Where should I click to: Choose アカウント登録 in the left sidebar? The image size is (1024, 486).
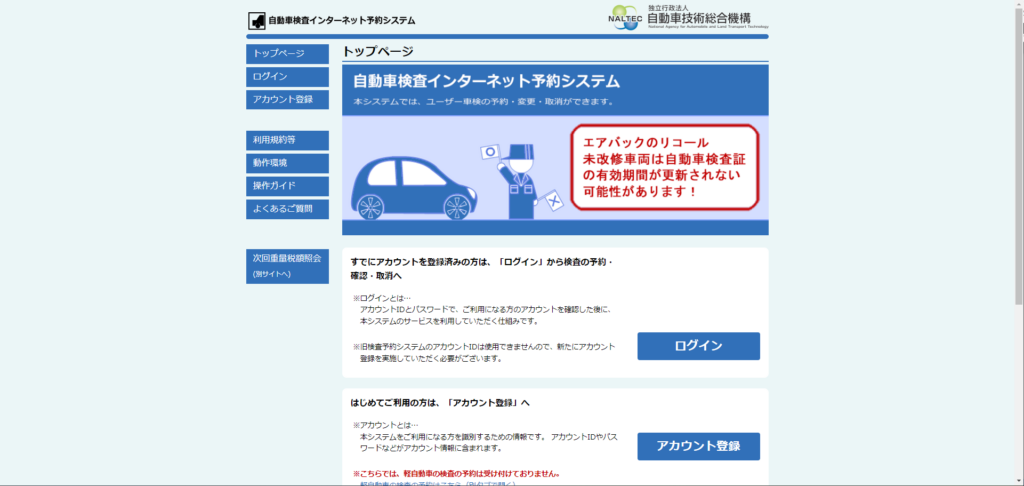287,99
